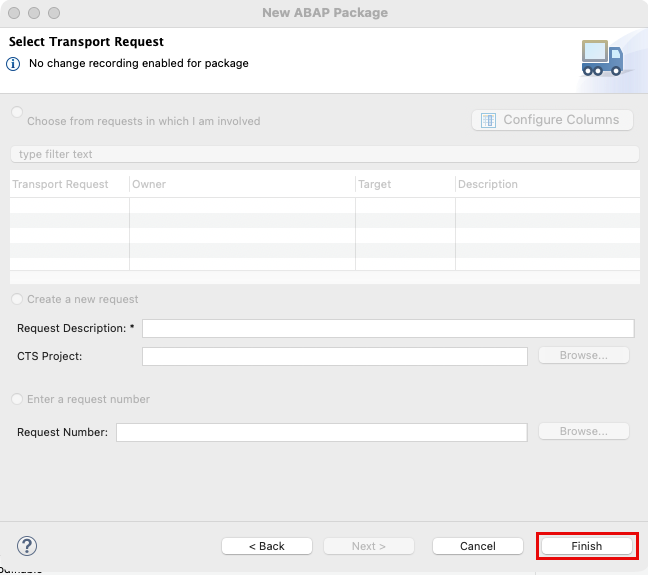Viewport: 648px width, 575px height.
Task: Click the Target column header
Action: click(x=405, y=184)
